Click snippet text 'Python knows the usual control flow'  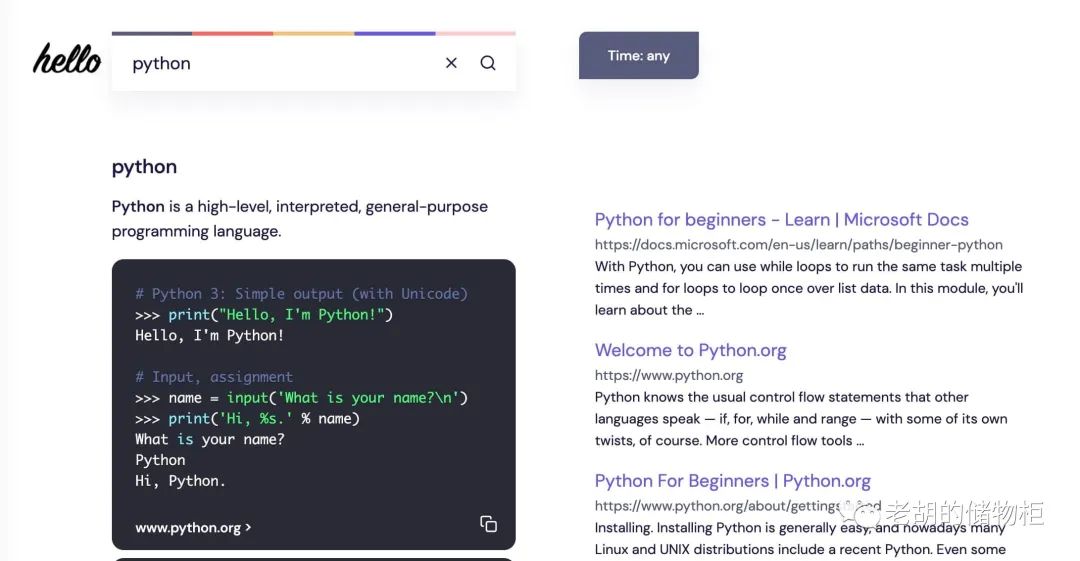801,419
